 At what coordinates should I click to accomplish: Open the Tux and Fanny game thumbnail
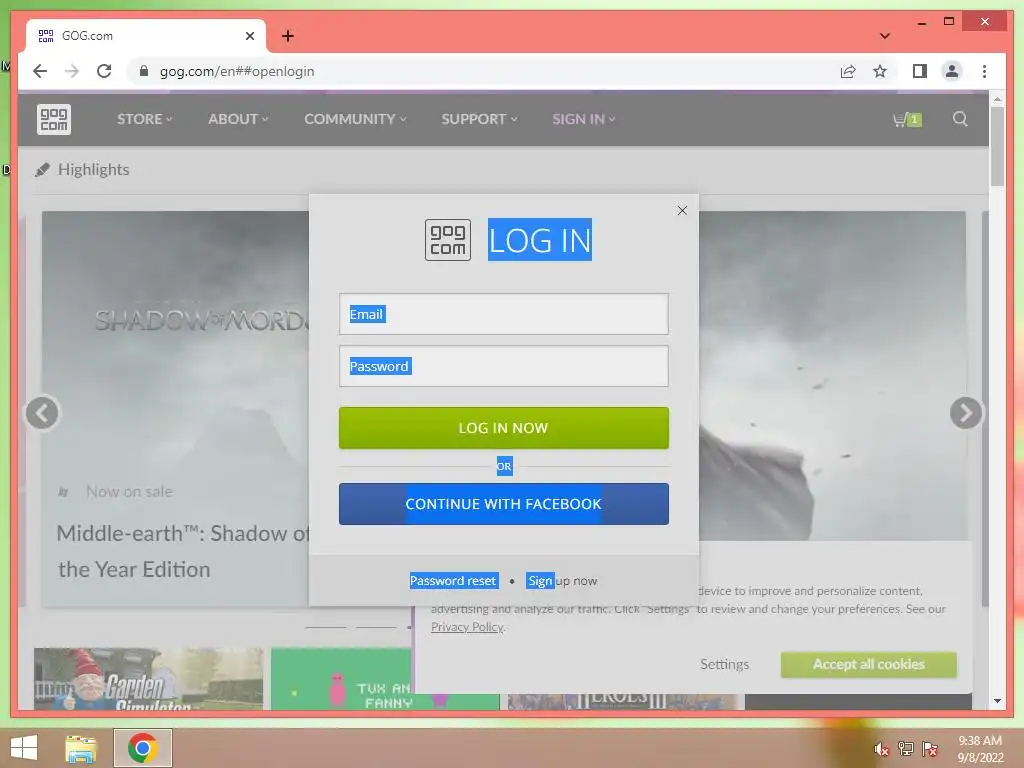coord(385,679)
